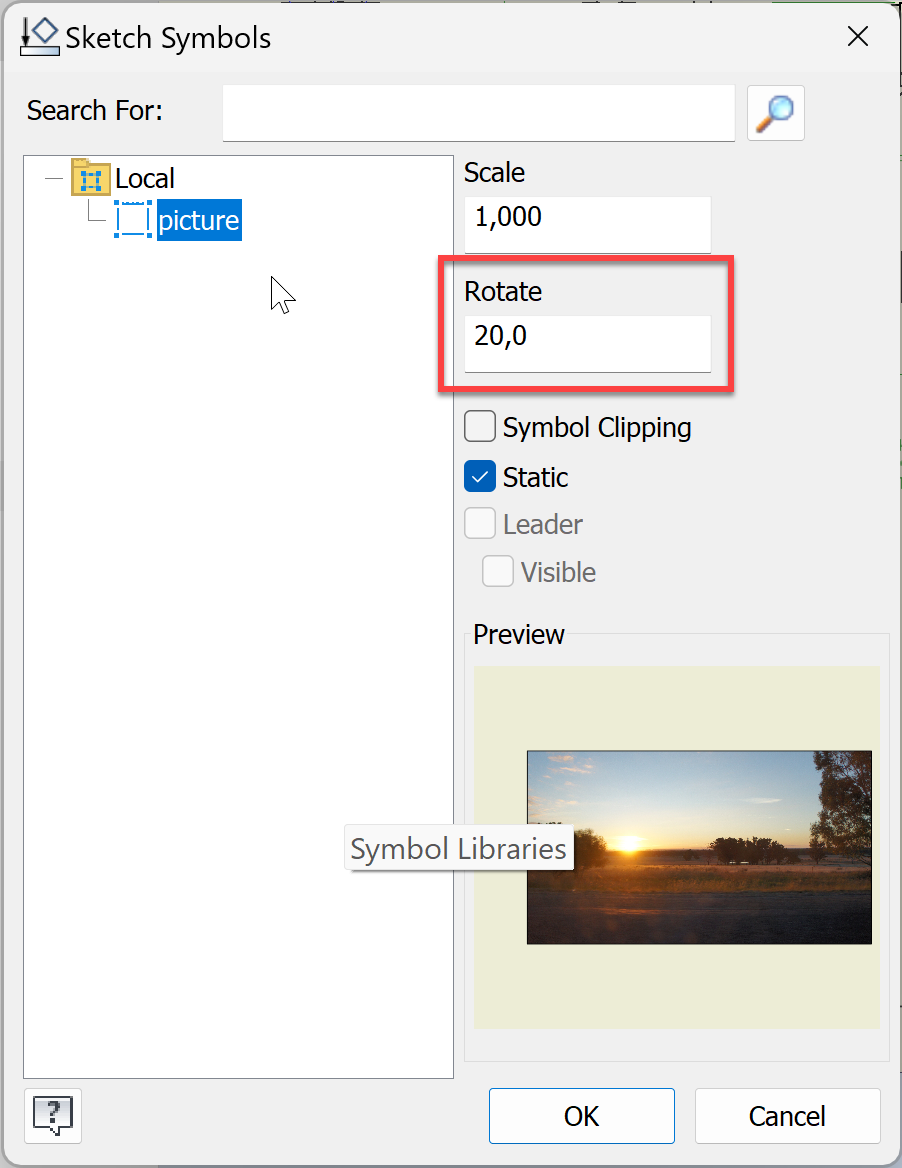The image size is (902, 1168).
Task: Click the sunset preview image
Action: pos(699,847)
